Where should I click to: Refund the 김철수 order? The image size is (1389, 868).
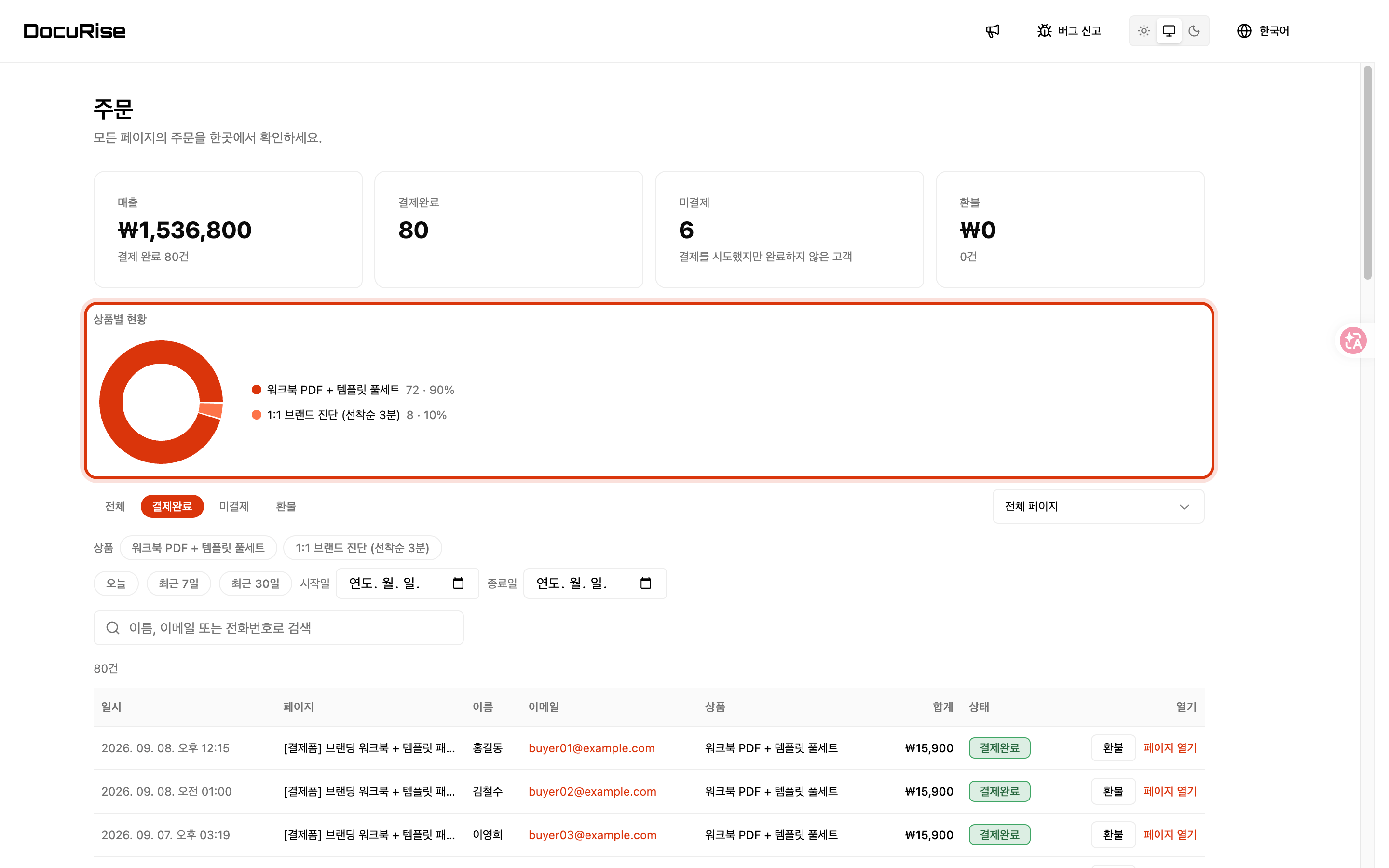(1113, 791)
